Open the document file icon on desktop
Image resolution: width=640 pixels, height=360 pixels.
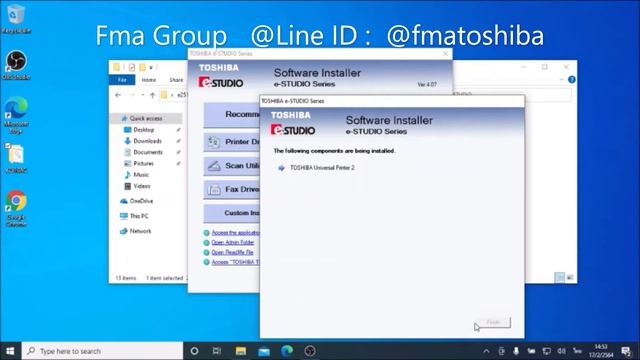click(x=16, y=158)
